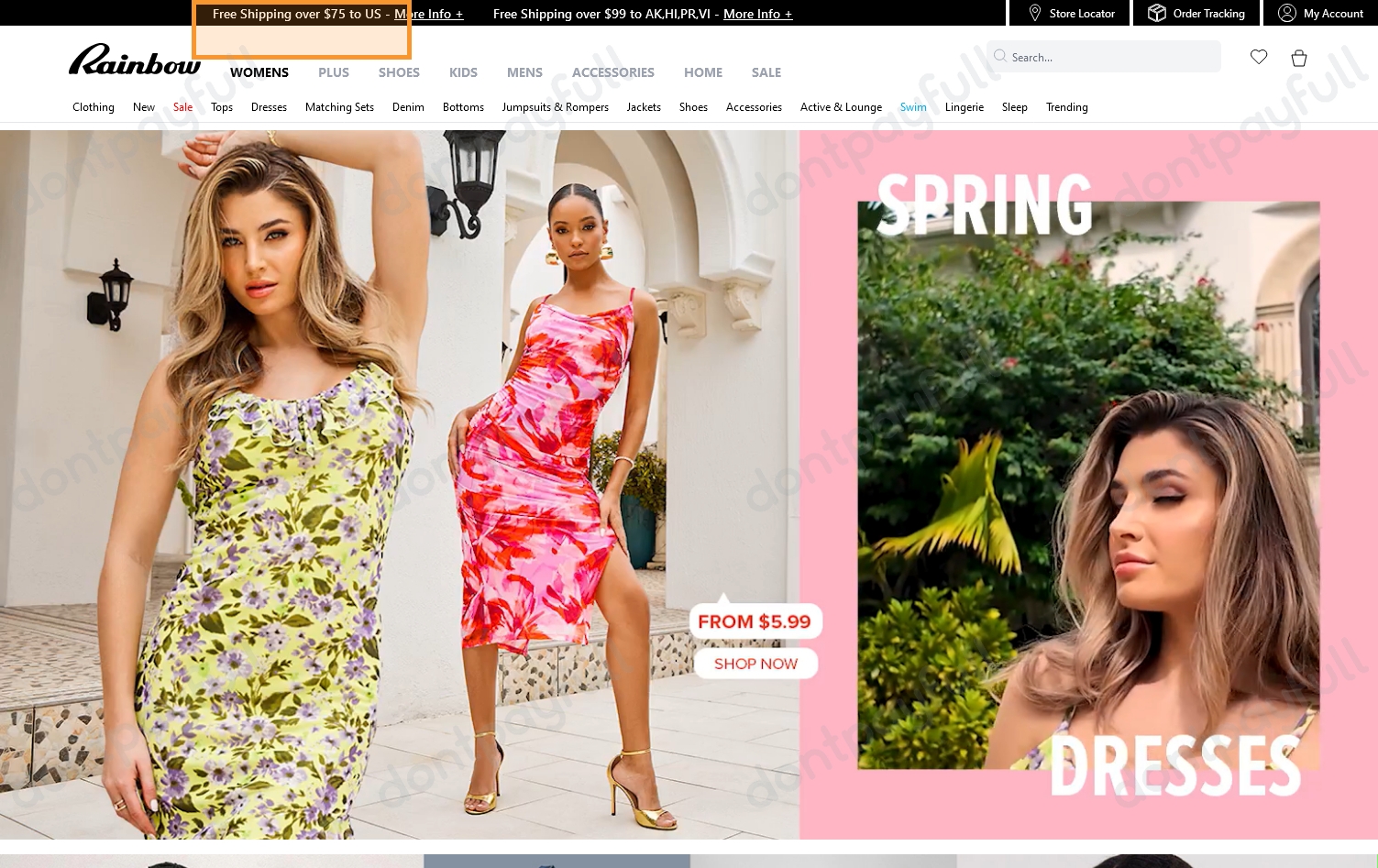This screenshot has height=868, width=1378.
Task: Open the Trending category
Action: point(1067,107)
